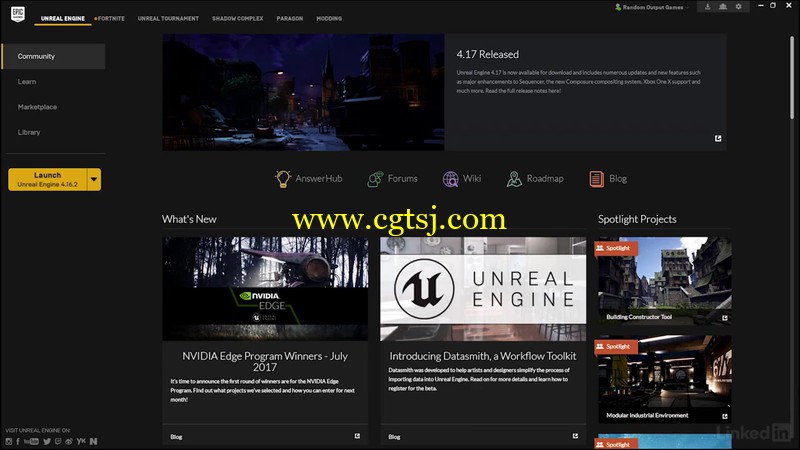Open the downloads icon in top bar

pyautogui.click(x=708, y=7)
